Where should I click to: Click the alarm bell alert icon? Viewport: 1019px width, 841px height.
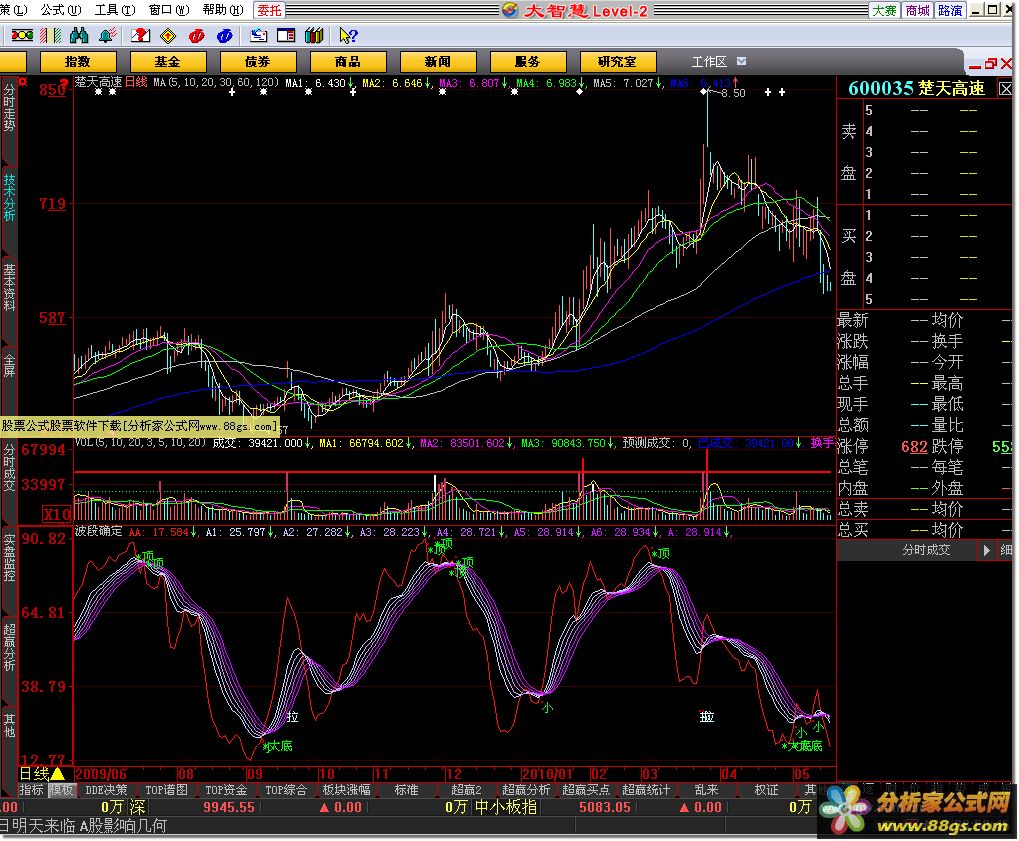pos(108,36)
